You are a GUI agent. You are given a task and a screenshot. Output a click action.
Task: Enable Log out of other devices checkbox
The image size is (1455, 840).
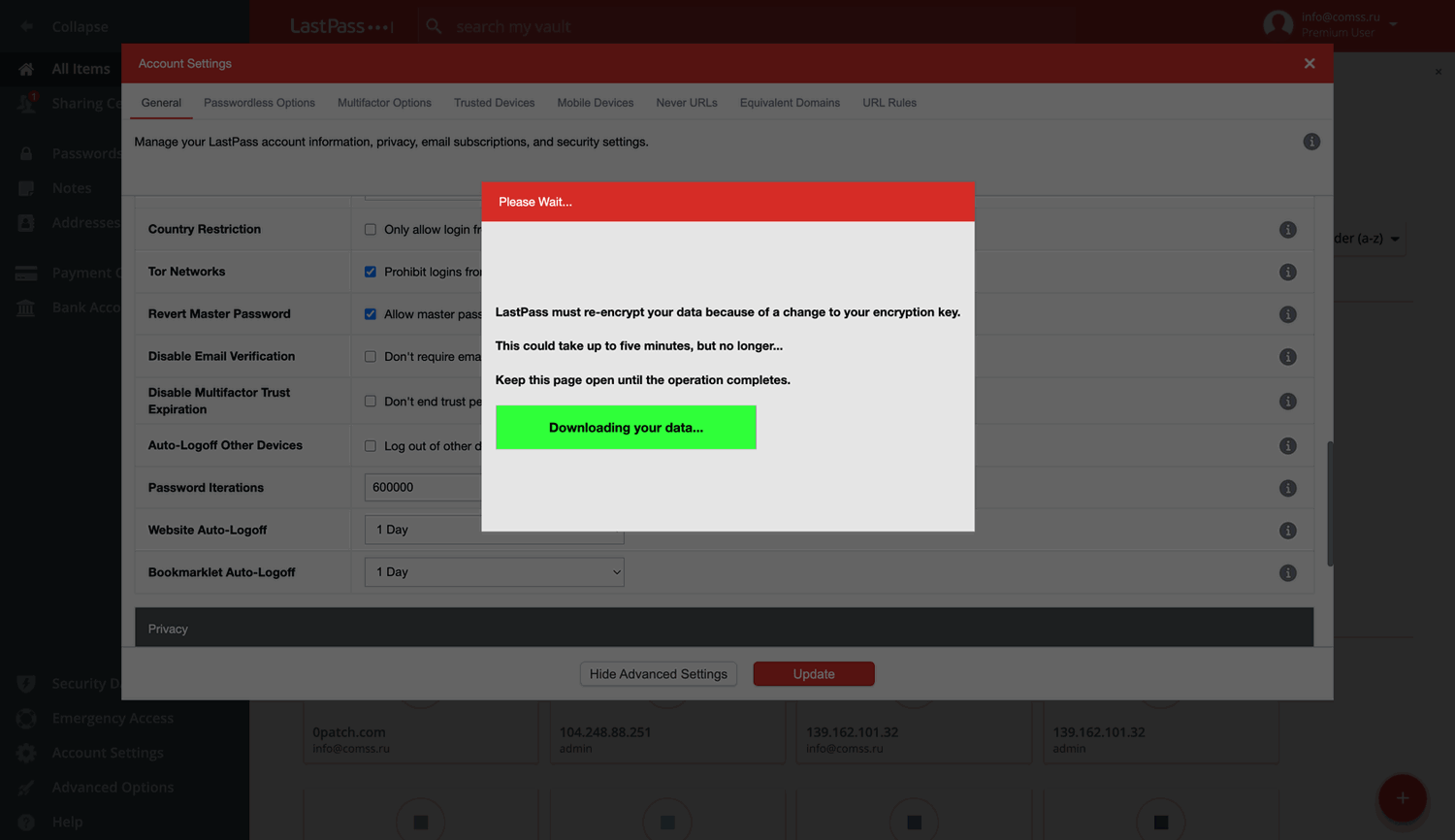[x=371, y=446]
